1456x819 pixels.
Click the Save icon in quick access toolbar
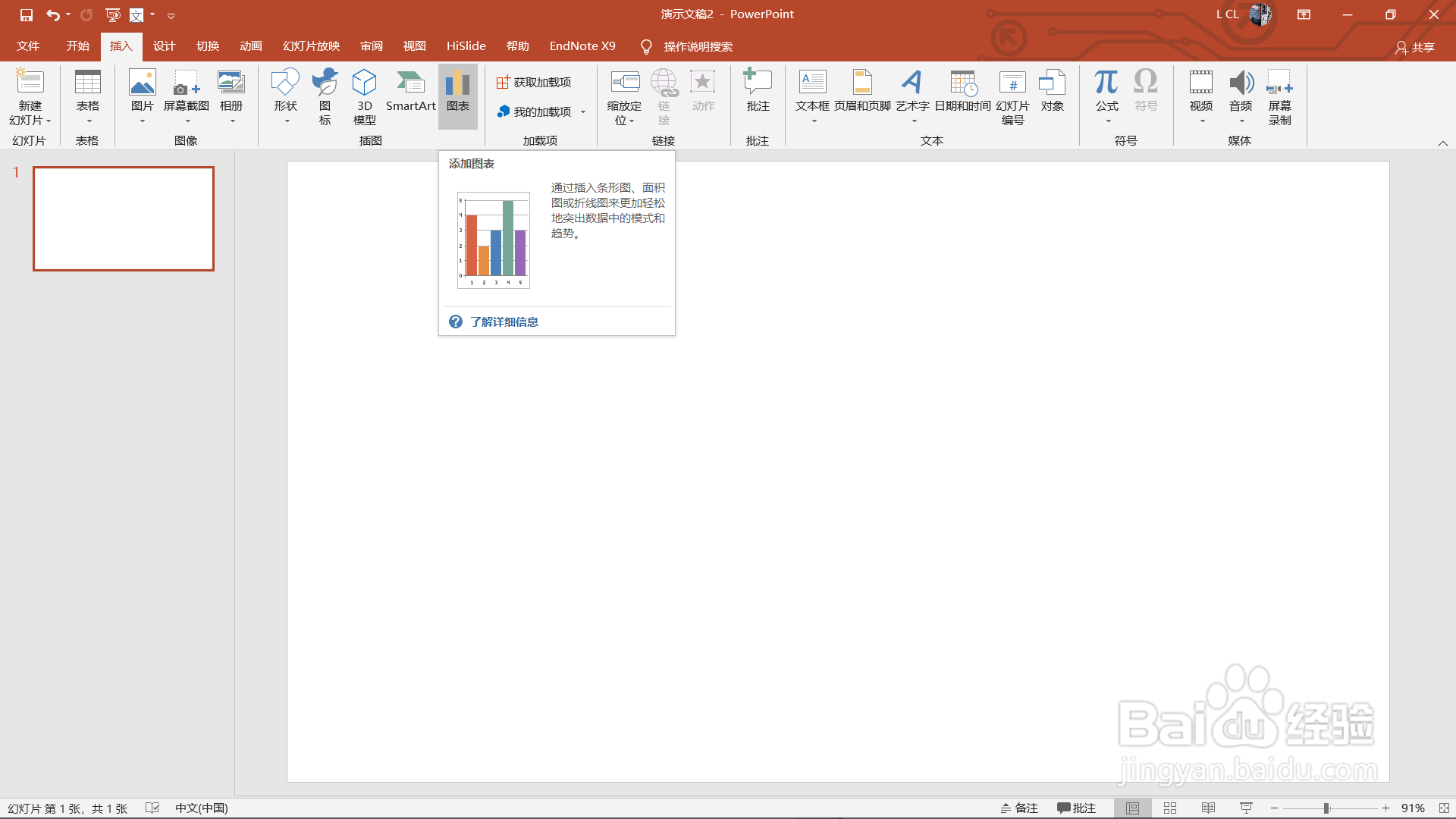coord(27,14)
